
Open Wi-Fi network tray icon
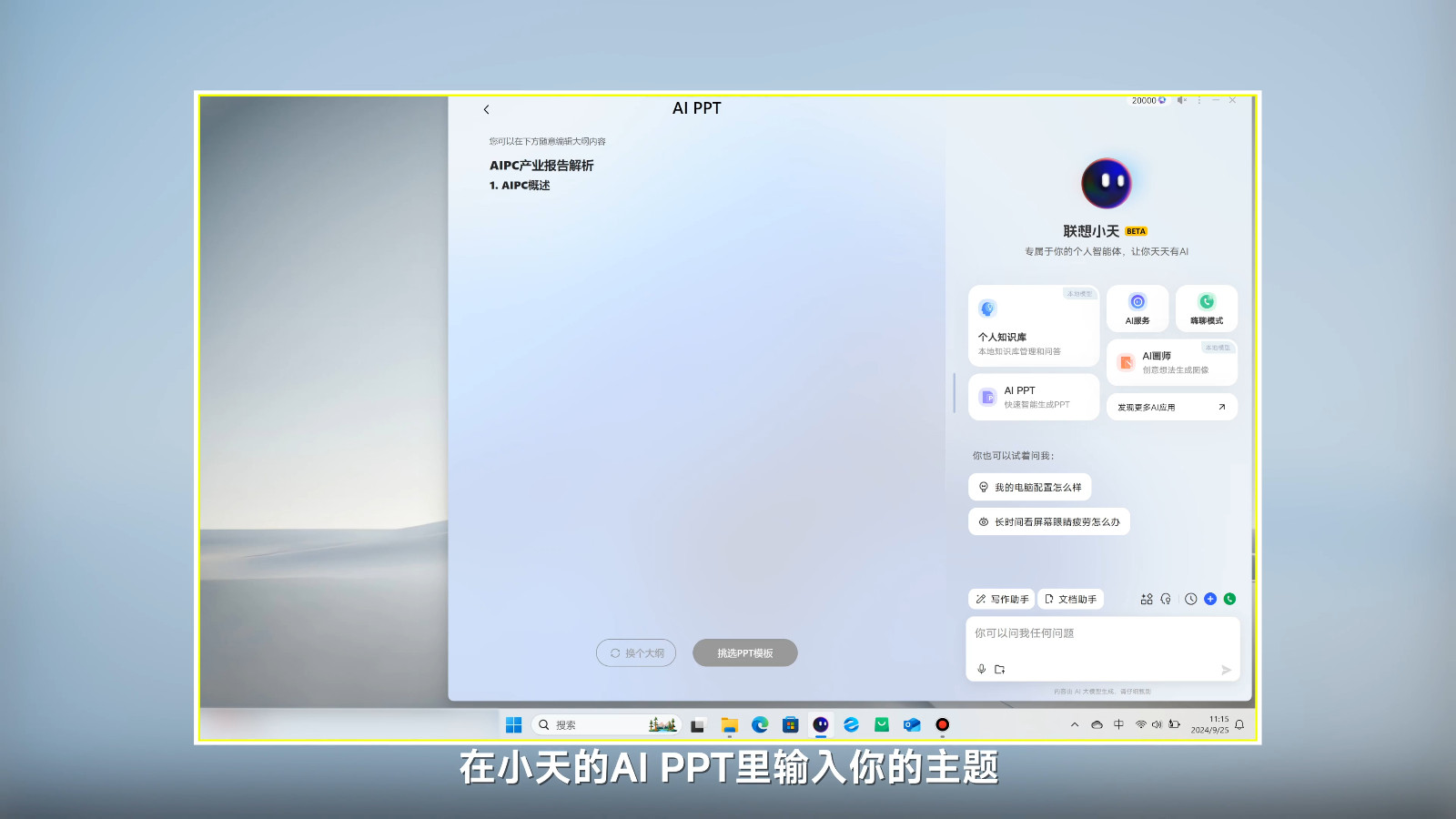pos(1140,724)
